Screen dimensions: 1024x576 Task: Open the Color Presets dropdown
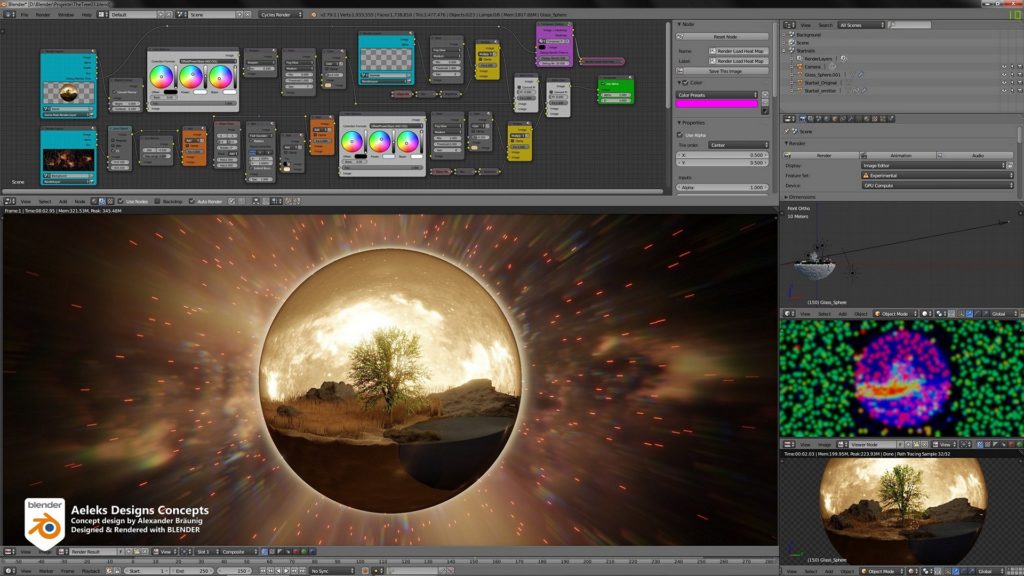[x=717, y=95]
